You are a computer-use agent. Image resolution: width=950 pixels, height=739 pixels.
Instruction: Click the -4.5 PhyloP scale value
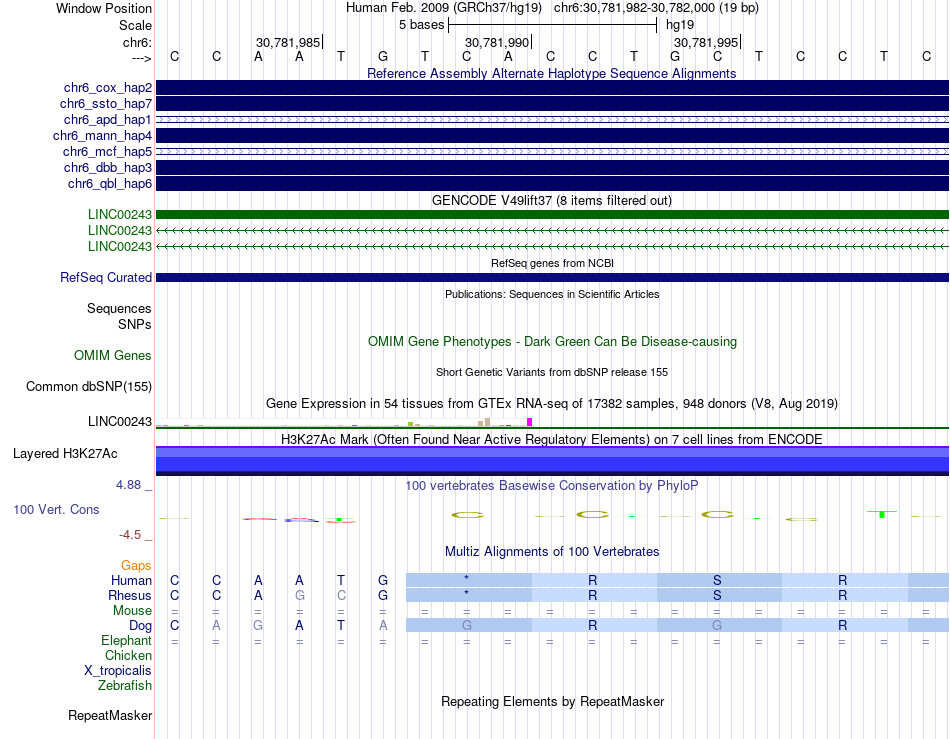(x=130, y=535)
